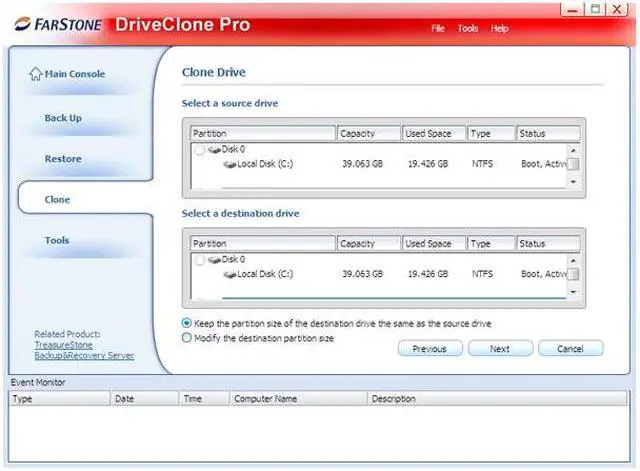Open the Tools menu in top bar
Screen dimensions: 640x471
click(468, 28)
